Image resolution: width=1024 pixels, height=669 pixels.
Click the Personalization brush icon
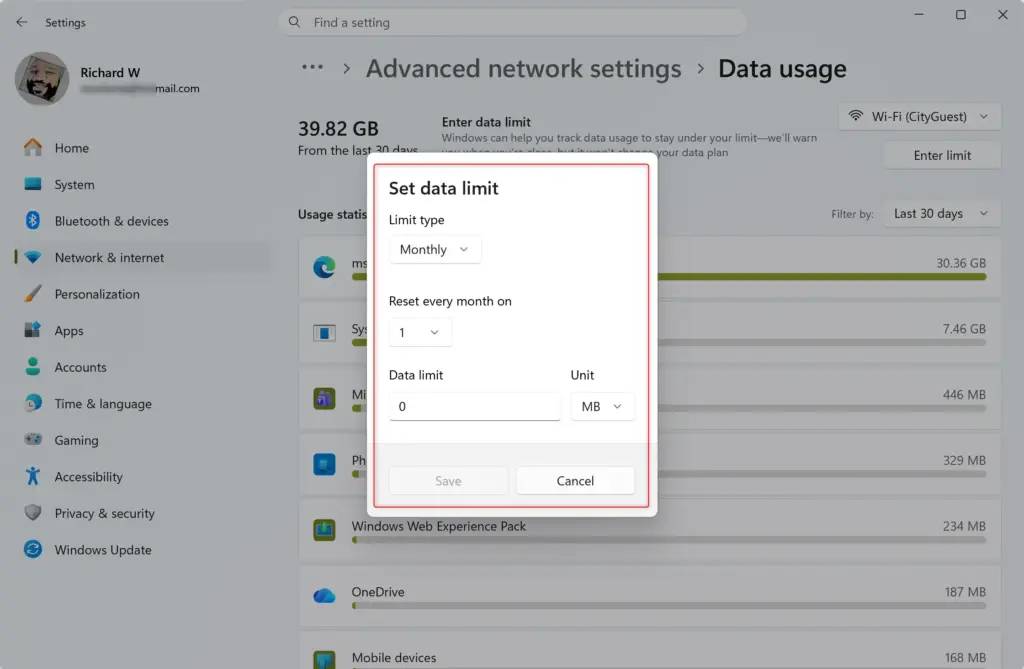click(33, 294)
